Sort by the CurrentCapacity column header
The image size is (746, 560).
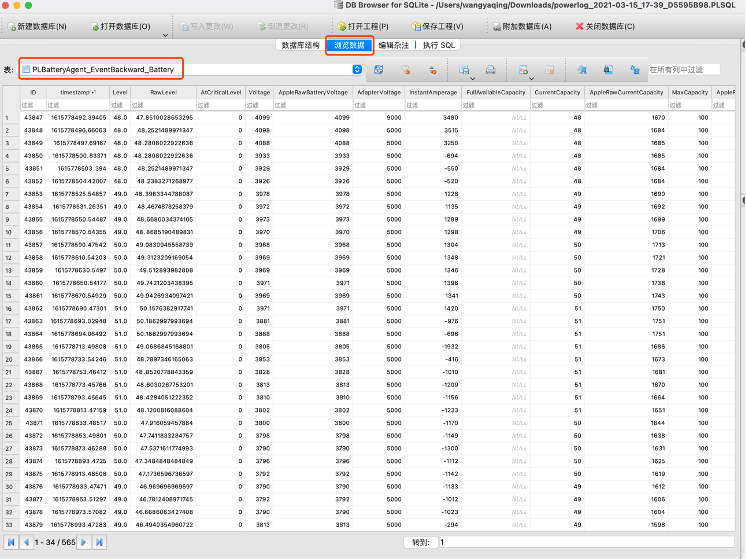[557, 92]
